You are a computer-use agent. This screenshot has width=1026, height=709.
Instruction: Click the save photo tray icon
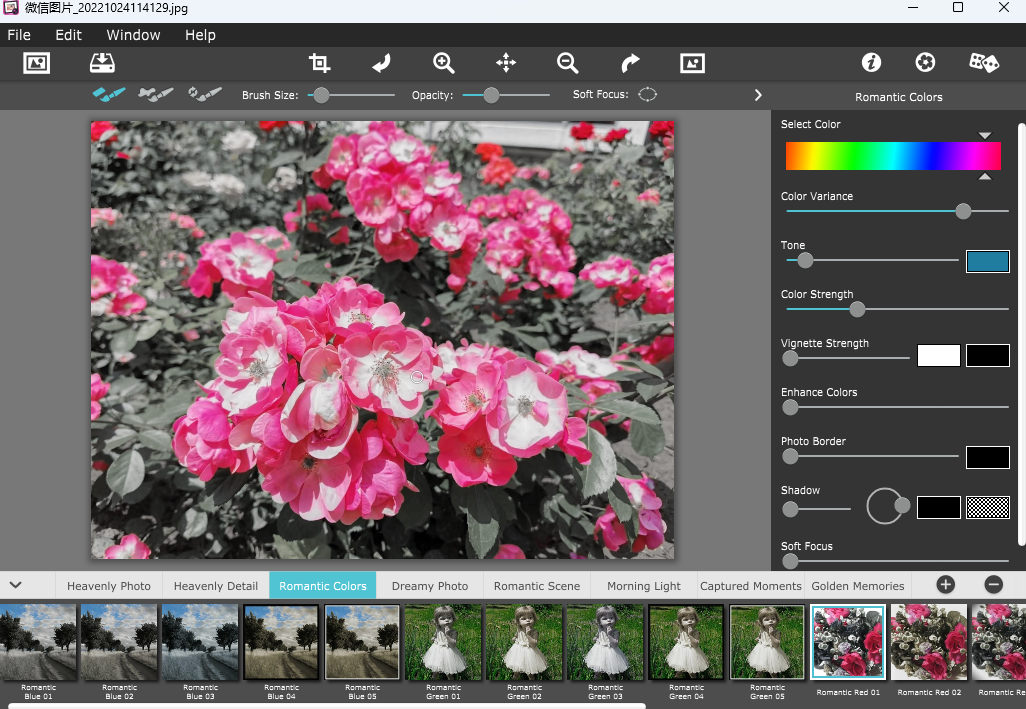click(102, 63)
